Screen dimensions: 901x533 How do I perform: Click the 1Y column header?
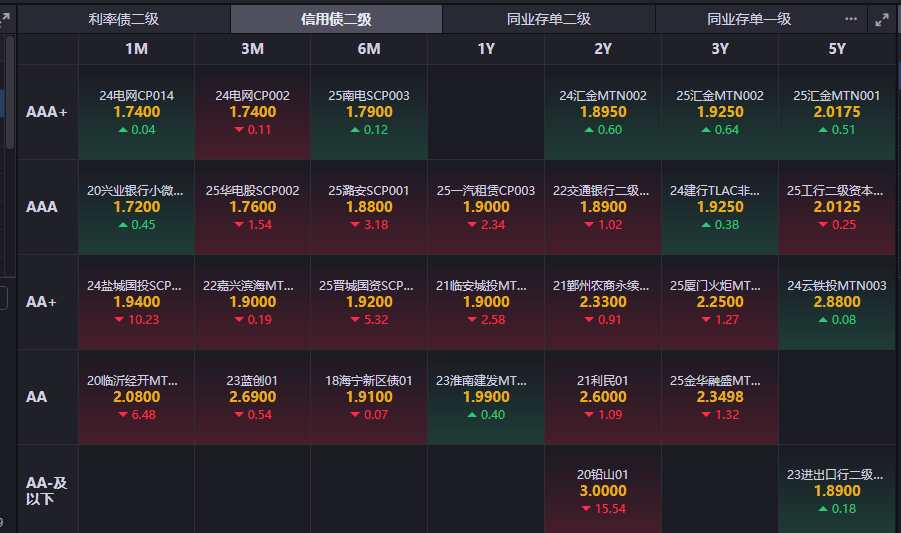pyautogui.click(x=486, y=49)
